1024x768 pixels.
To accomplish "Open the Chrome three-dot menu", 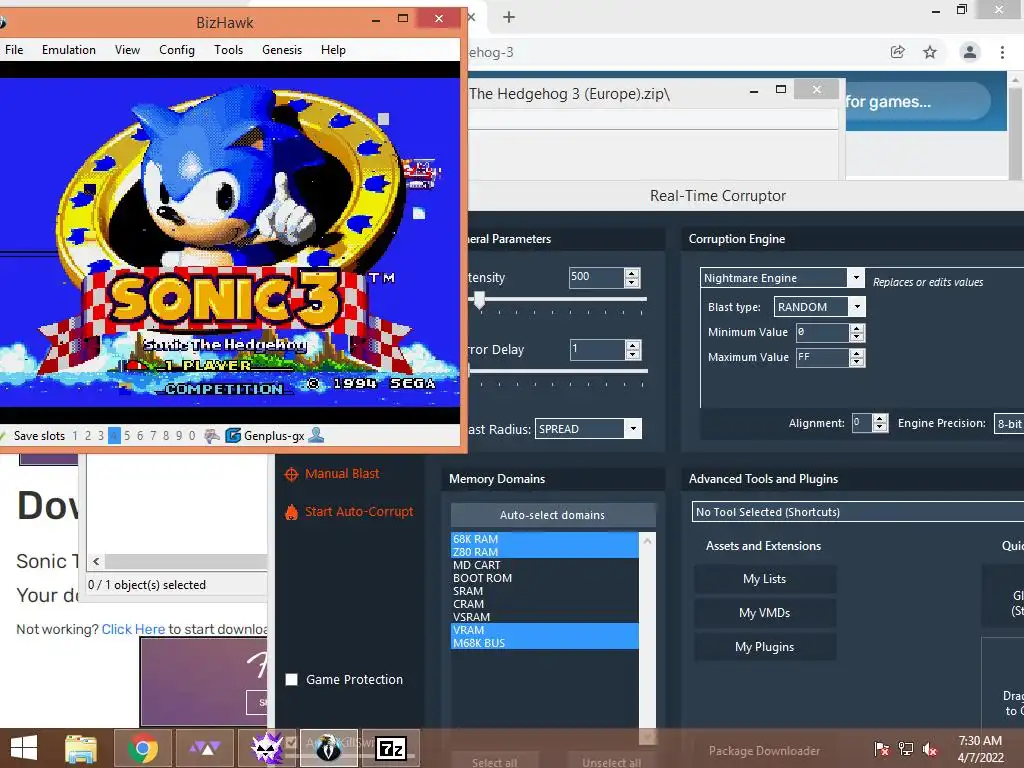I will coord(1002,52).
